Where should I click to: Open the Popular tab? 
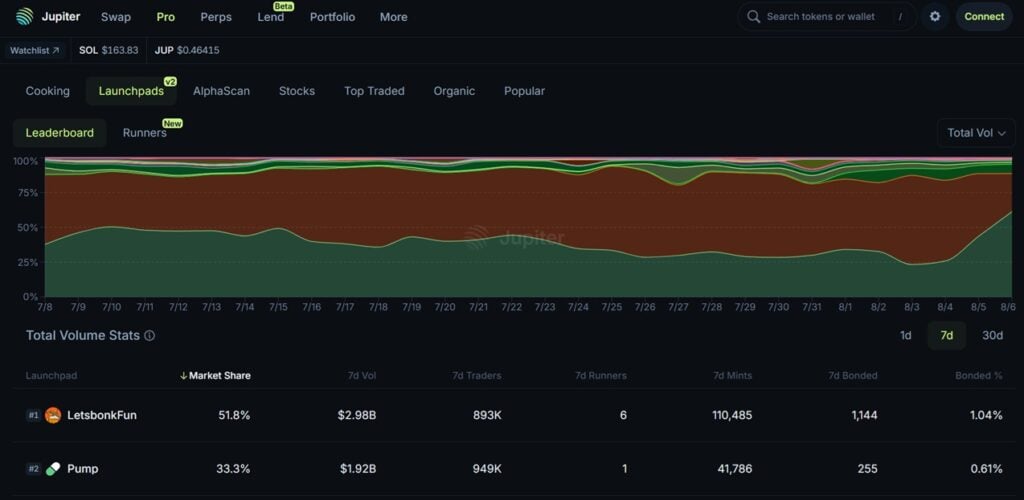coord(524,91)
